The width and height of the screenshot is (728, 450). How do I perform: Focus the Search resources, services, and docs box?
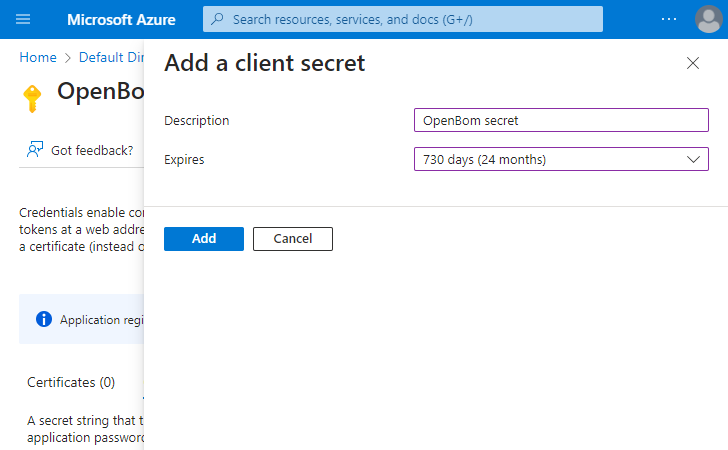pyautogui.click(x=403, y=19)
